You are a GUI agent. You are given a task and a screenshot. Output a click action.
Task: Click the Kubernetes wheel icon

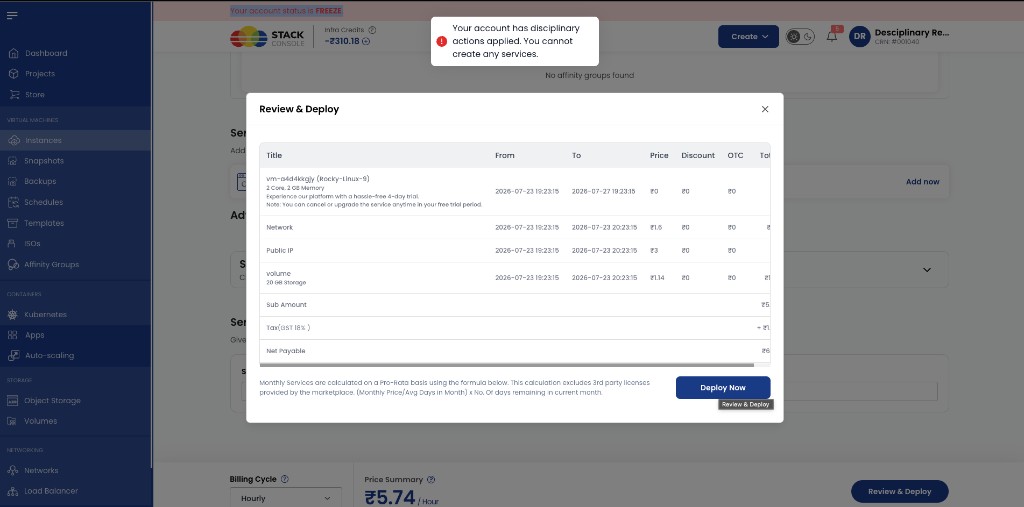[12, 314]
